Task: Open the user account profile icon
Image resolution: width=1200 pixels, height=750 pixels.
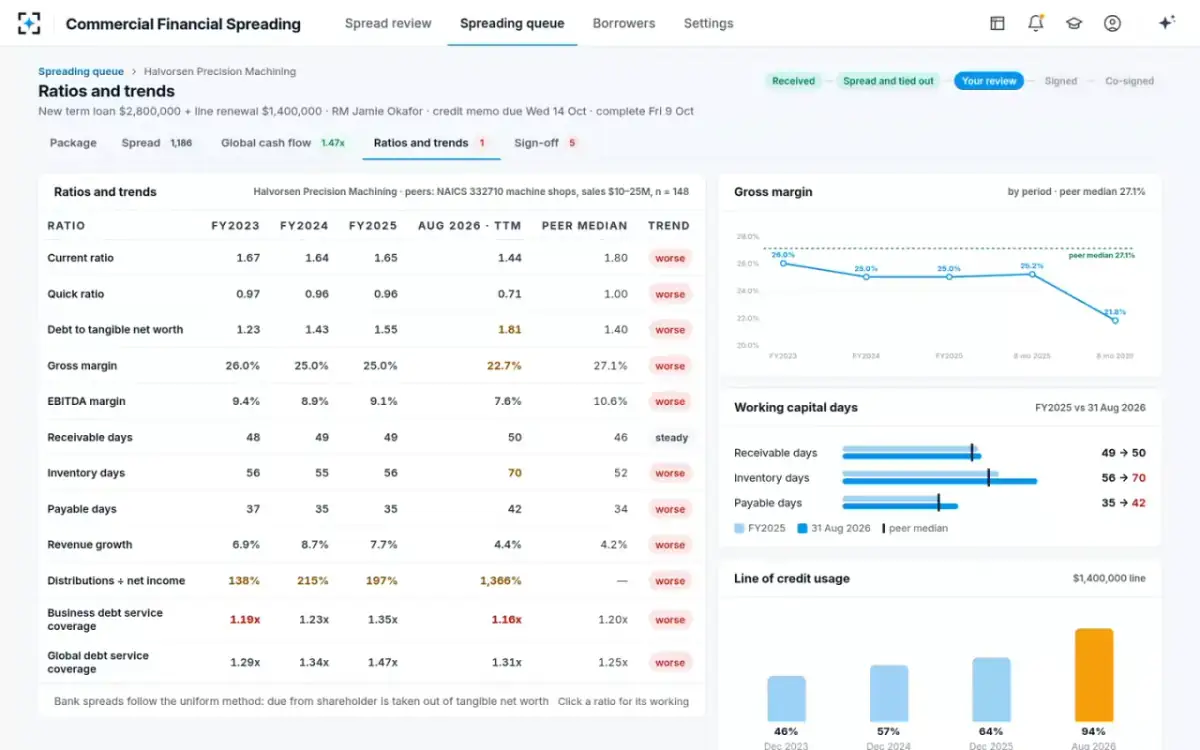Action: click(1112, 23)
